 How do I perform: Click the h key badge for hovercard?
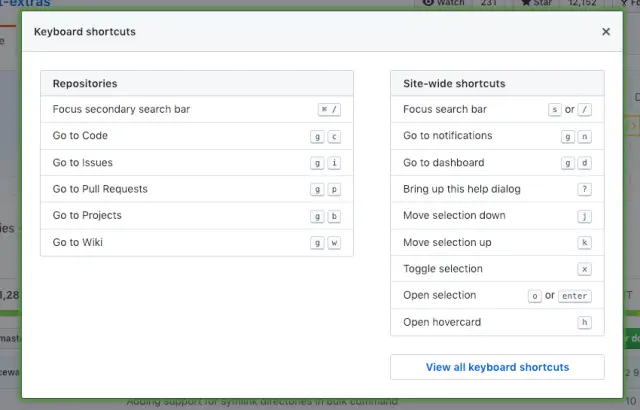[x=584, y=322]
